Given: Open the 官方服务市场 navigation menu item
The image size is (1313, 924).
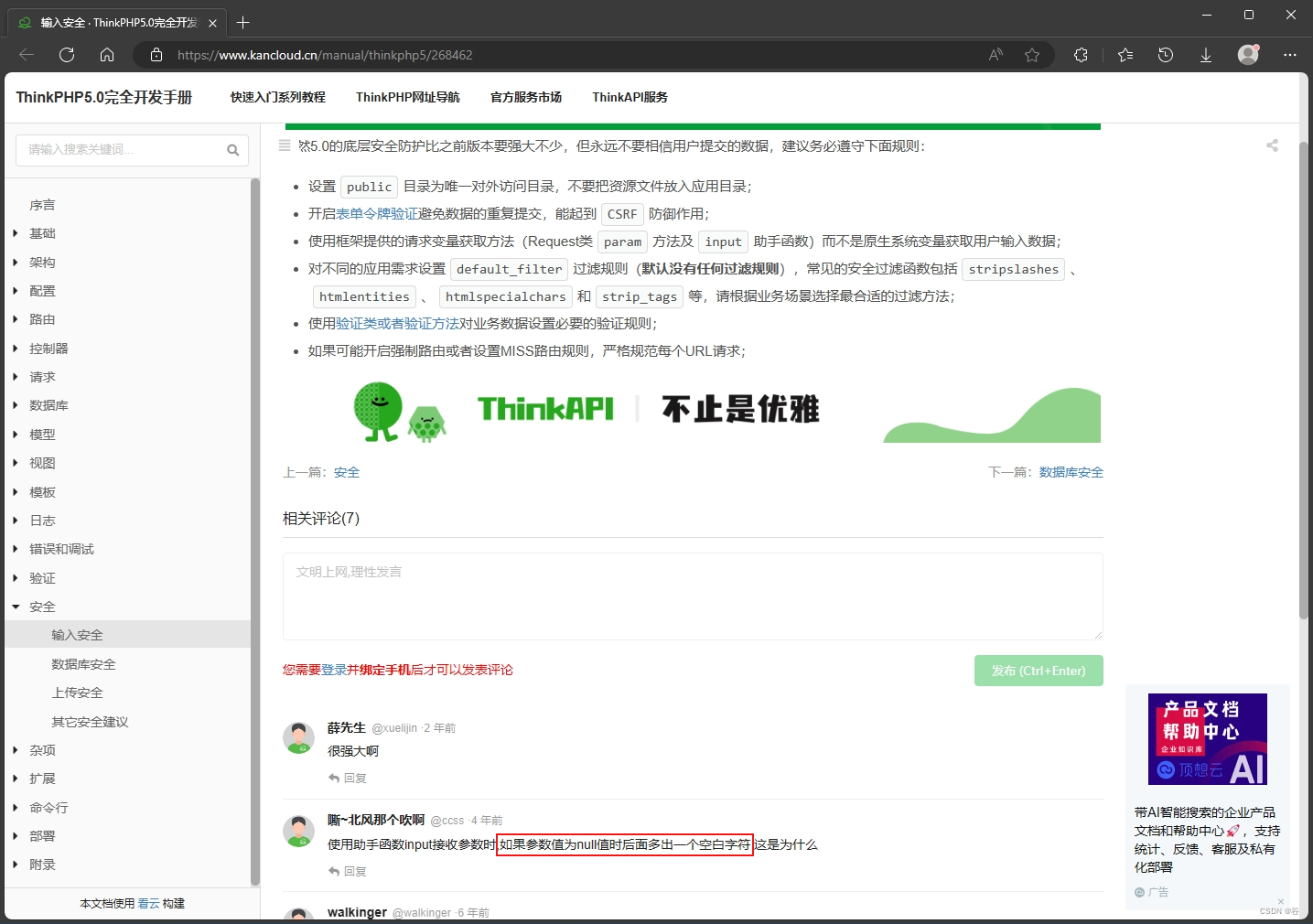Looking at the screenshot, I should 525,97.
